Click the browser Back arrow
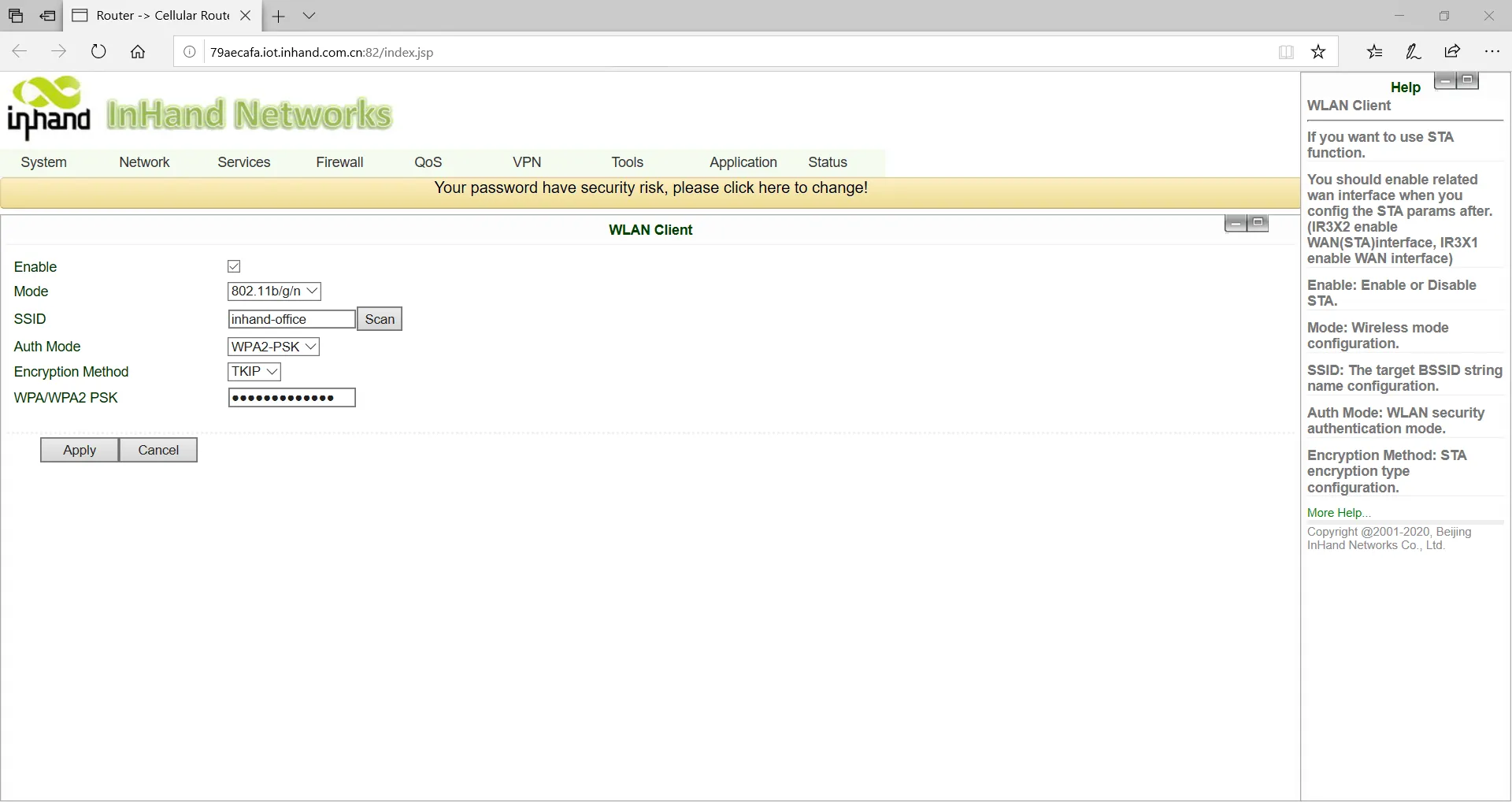This screenshot has height=802, width=1512. click(20, 52)
